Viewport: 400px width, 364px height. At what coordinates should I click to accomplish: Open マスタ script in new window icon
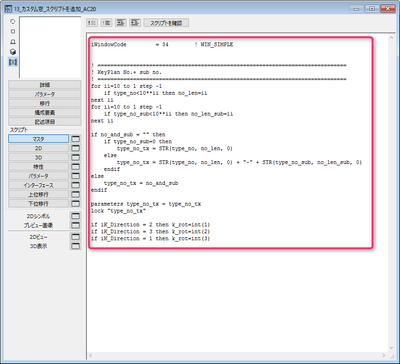click(x=76, y=139)
